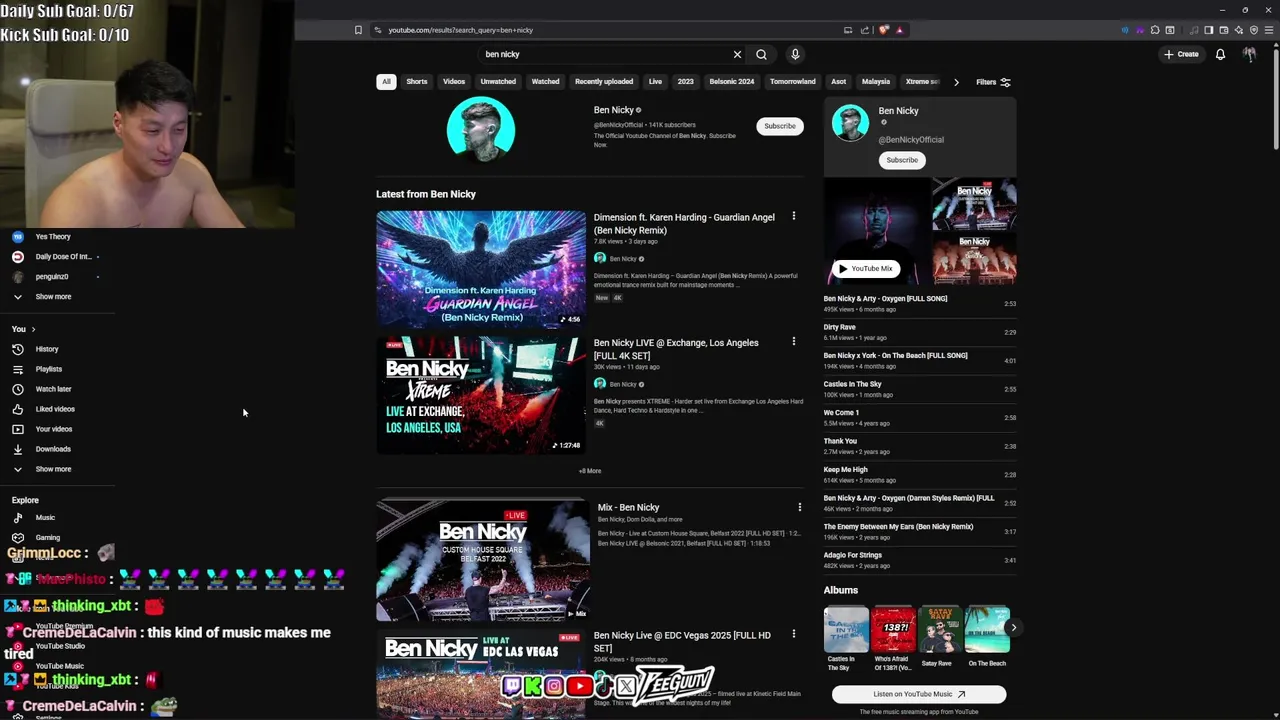Open options menu for Mix - Ben Nicky
Image resolution: width=1280 pixels, height=720 pixels.
click(799, 507)
